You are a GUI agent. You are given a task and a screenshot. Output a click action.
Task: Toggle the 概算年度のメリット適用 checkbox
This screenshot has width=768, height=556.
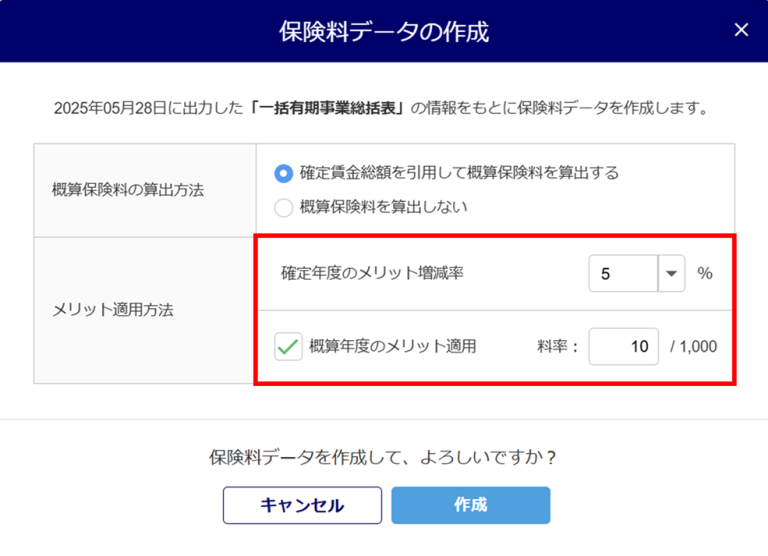tap(289, 347)
